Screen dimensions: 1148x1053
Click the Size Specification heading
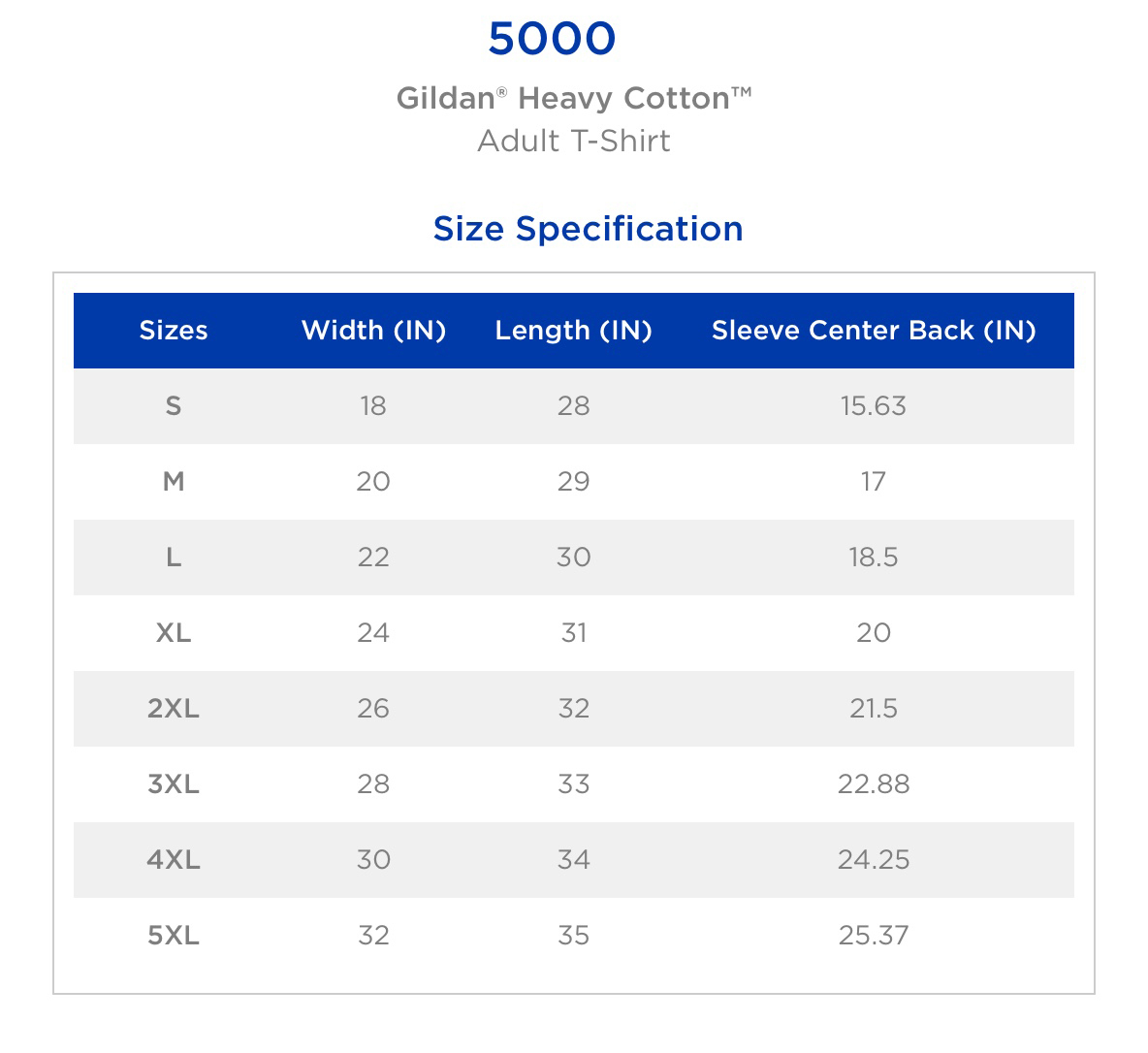pyautogui.click(x=588, y=229)
